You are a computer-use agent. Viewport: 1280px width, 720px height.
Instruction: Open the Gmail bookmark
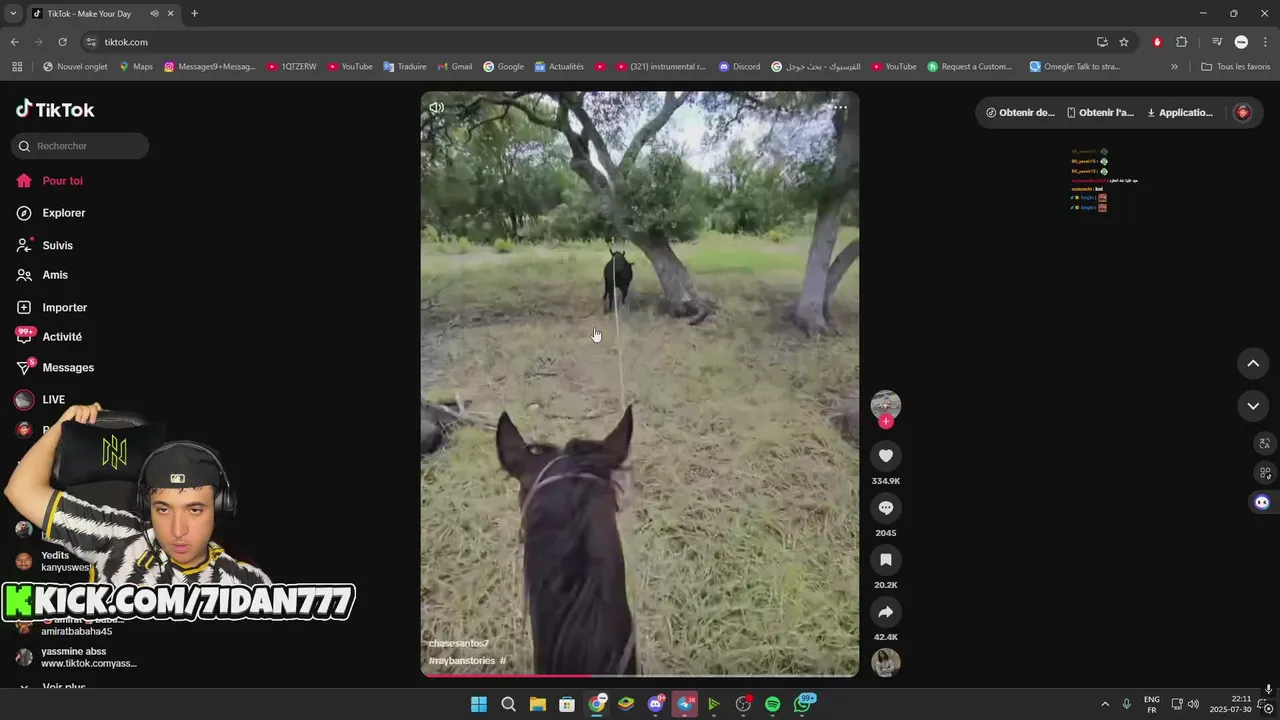(x=454, y=67)
